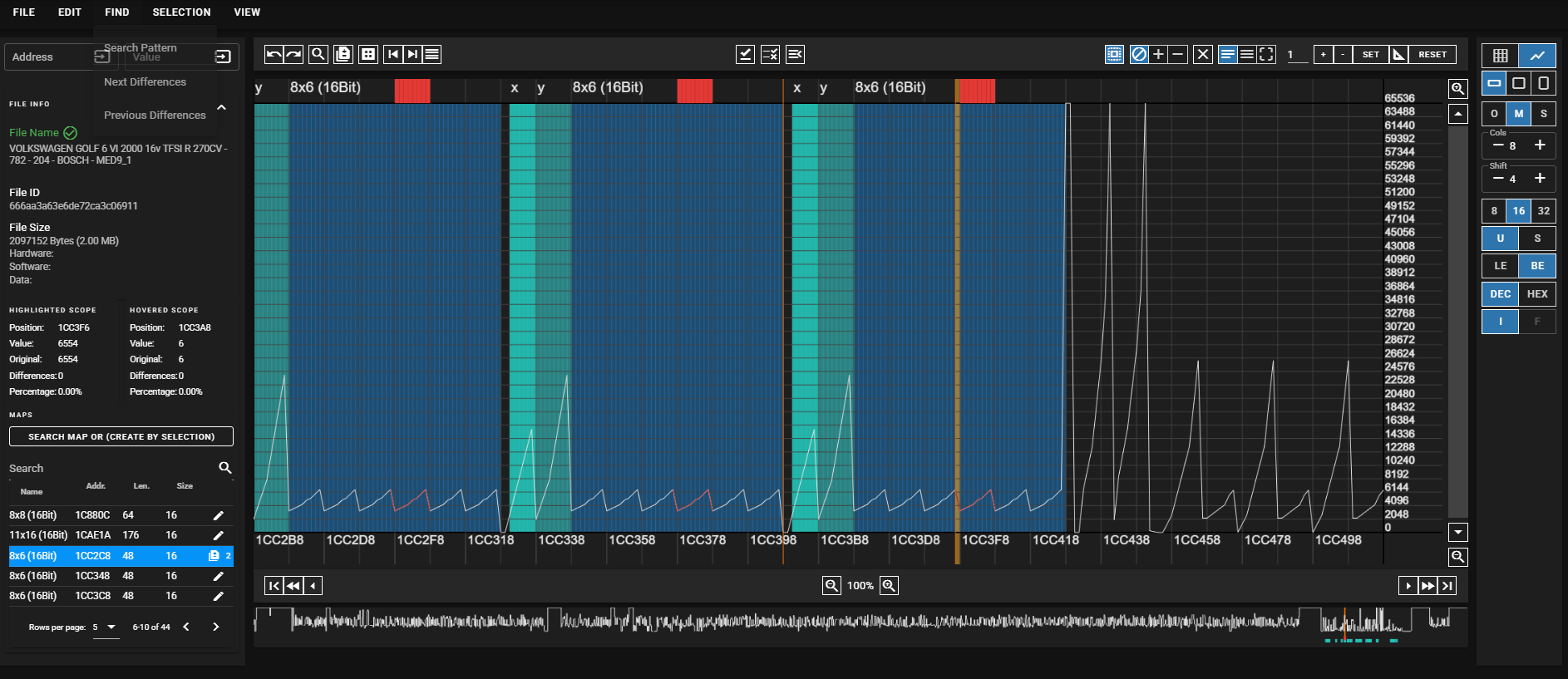Click Search Map or Create by Selection
The image size is (1568, 679).
[121, 436]
